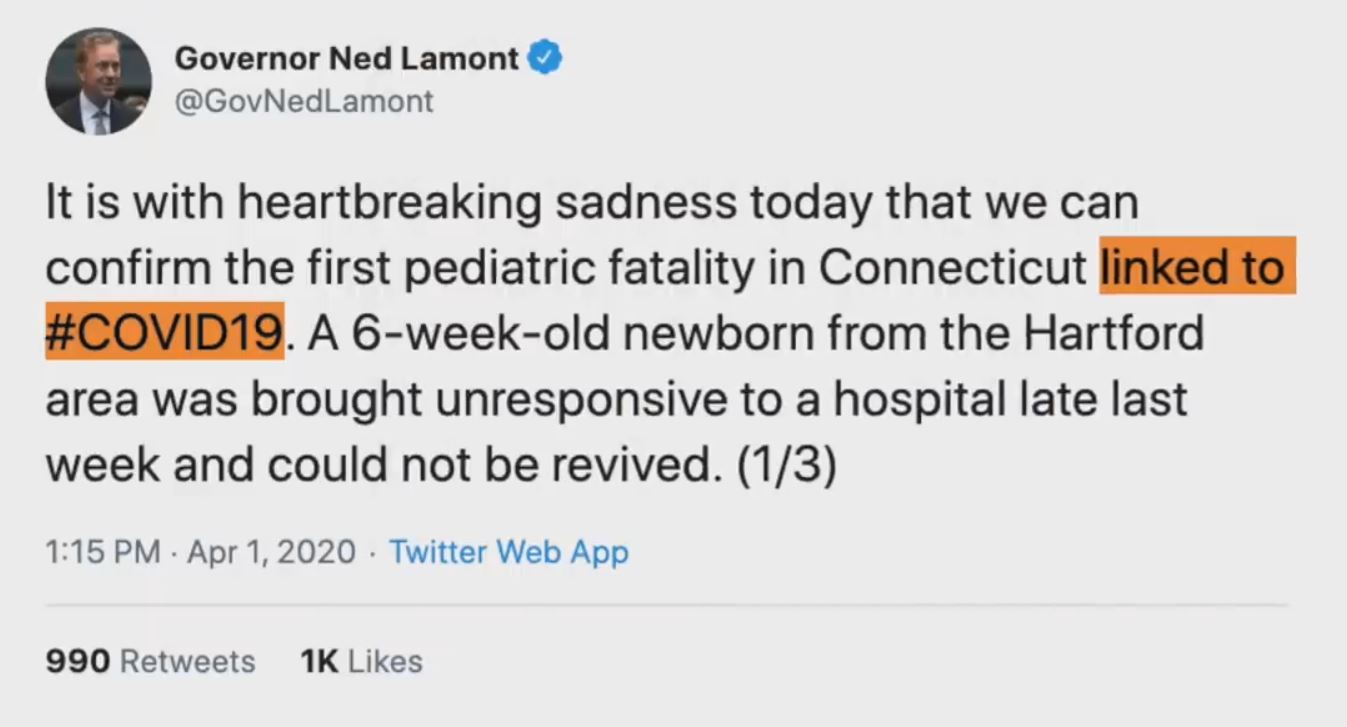Viewport: 1347px width, 727px height.
Task: View the 1K Likes list
Action: pos(361,661)
